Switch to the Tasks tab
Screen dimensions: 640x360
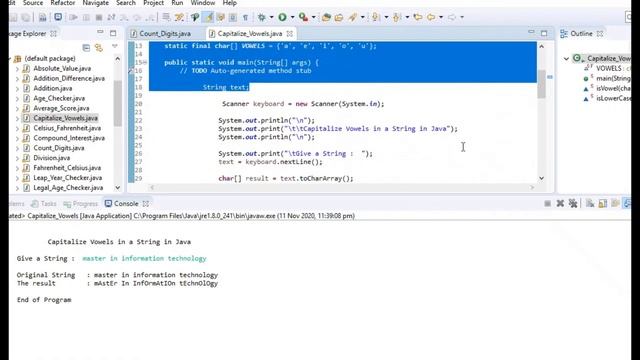coord(44,203)
